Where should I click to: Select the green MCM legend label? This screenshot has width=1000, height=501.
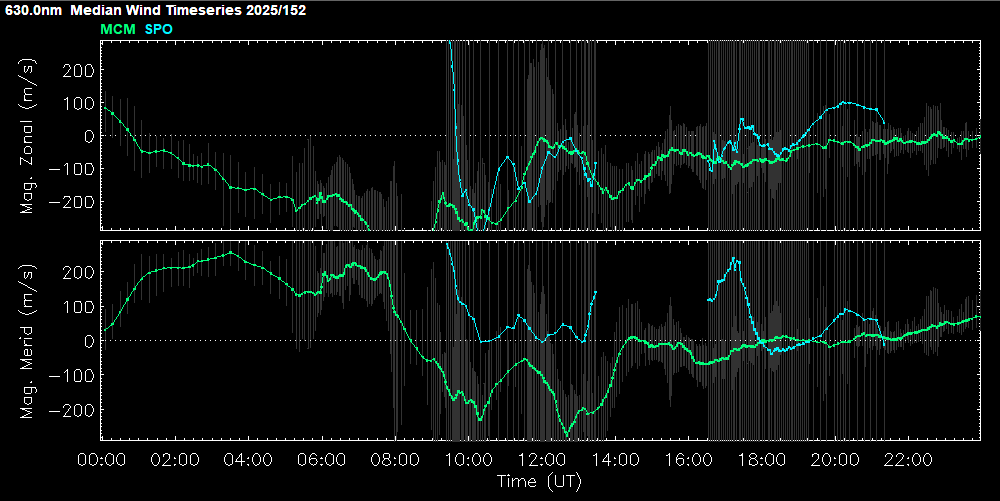point(118,29)
